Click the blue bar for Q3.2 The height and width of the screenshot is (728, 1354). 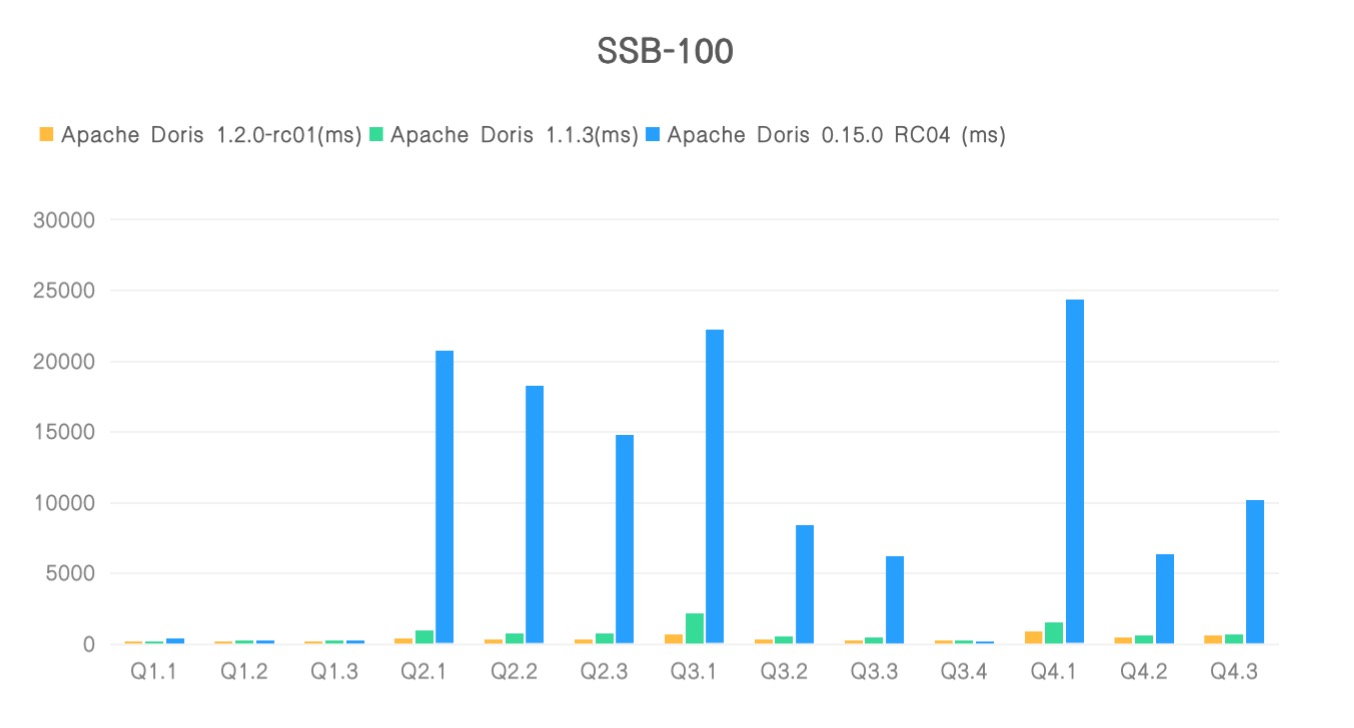point(805,584)
